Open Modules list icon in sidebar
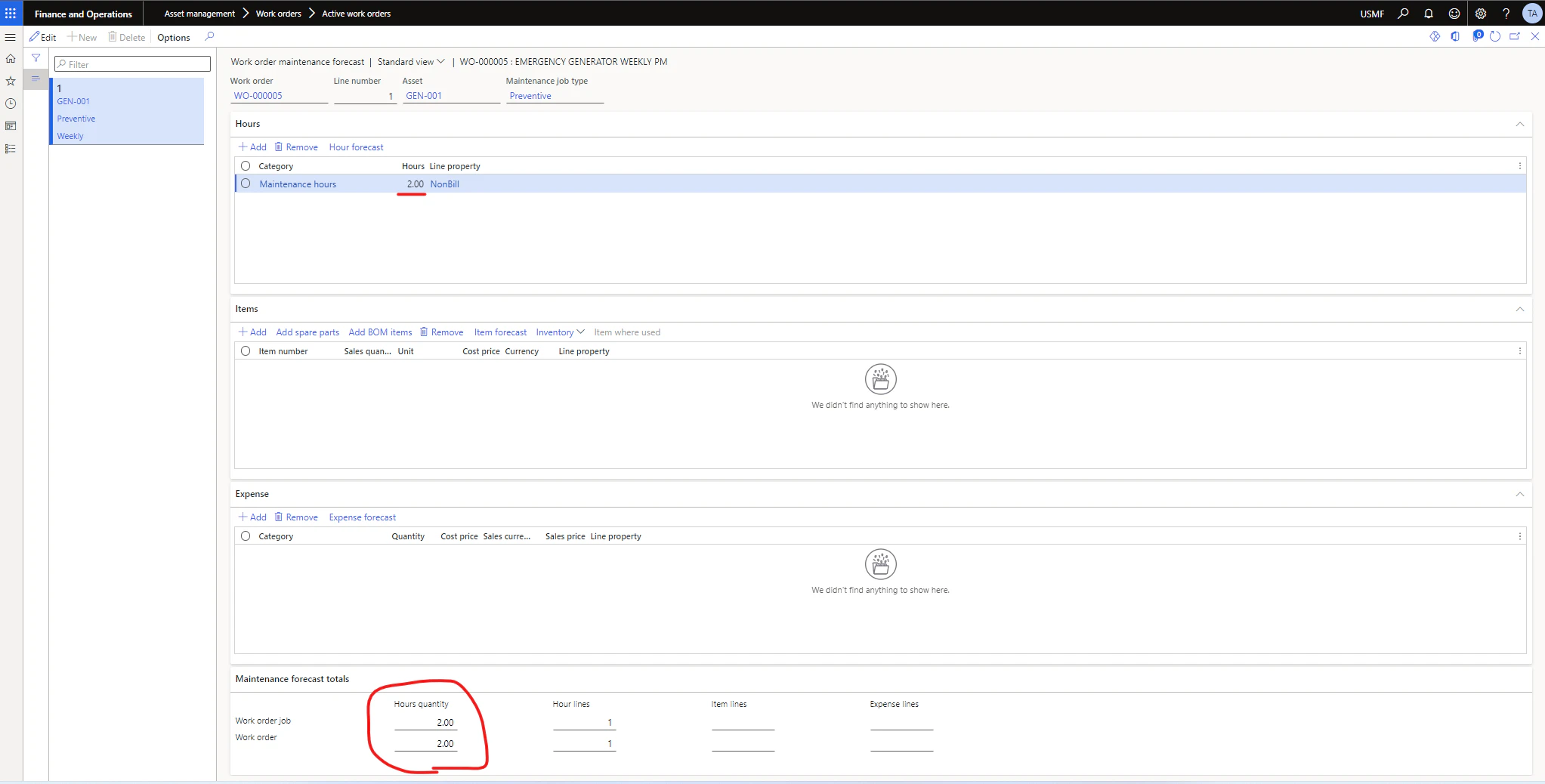The height and width of the screenshot is (784, 1545). 11,149
